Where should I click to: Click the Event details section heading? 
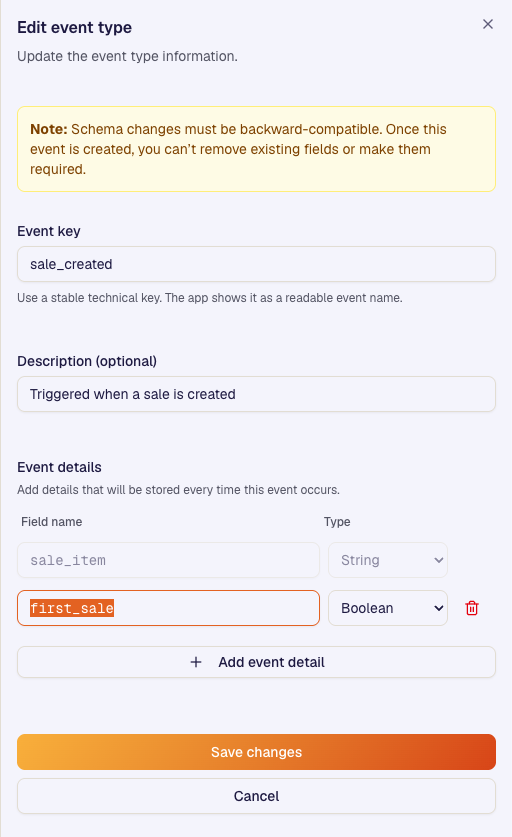click(59, 467)
